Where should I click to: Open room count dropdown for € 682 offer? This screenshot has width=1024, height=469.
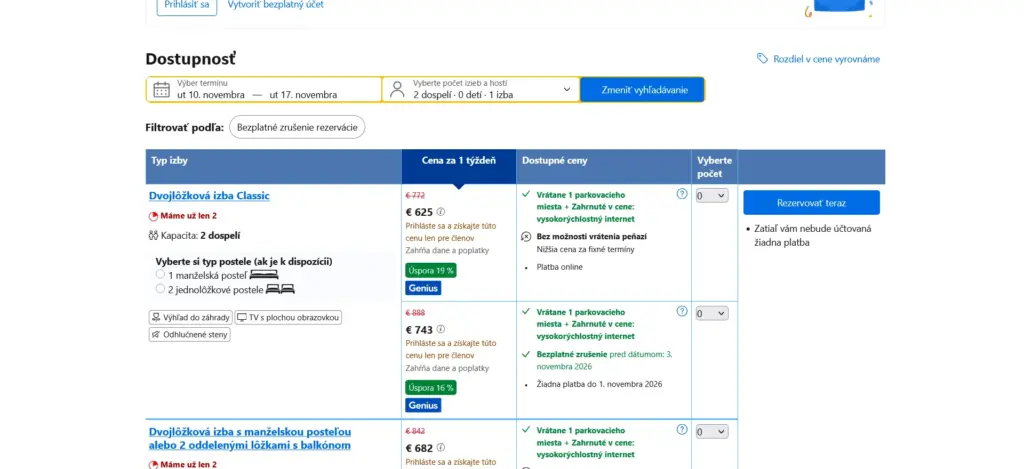coord(712,432)
